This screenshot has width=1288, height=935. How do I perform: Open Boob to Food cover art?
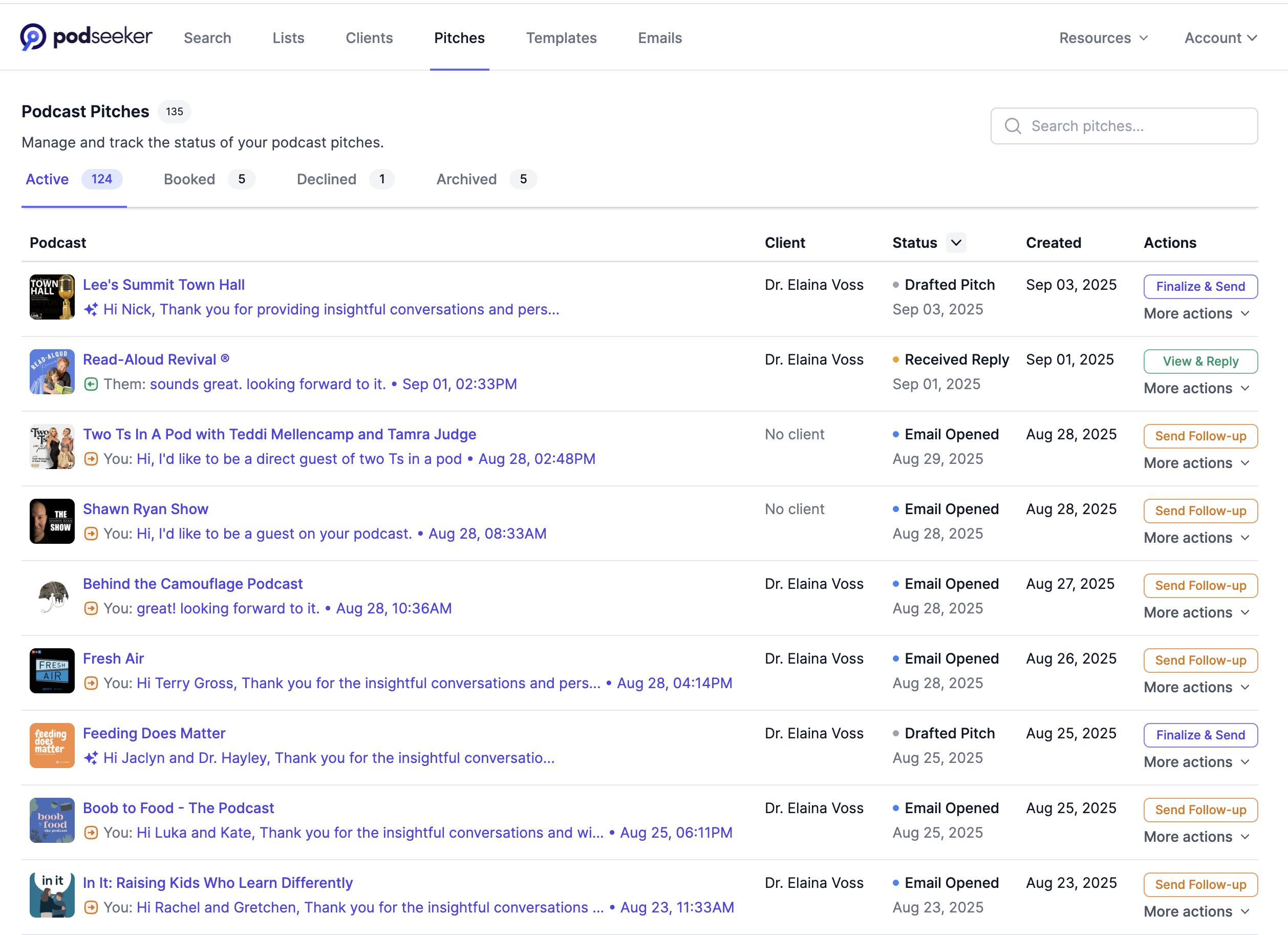coord(52,820)
